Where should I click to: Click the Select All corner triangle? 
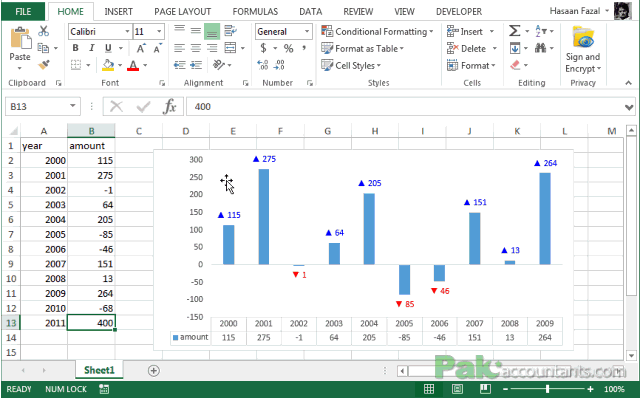pos(13,131)
